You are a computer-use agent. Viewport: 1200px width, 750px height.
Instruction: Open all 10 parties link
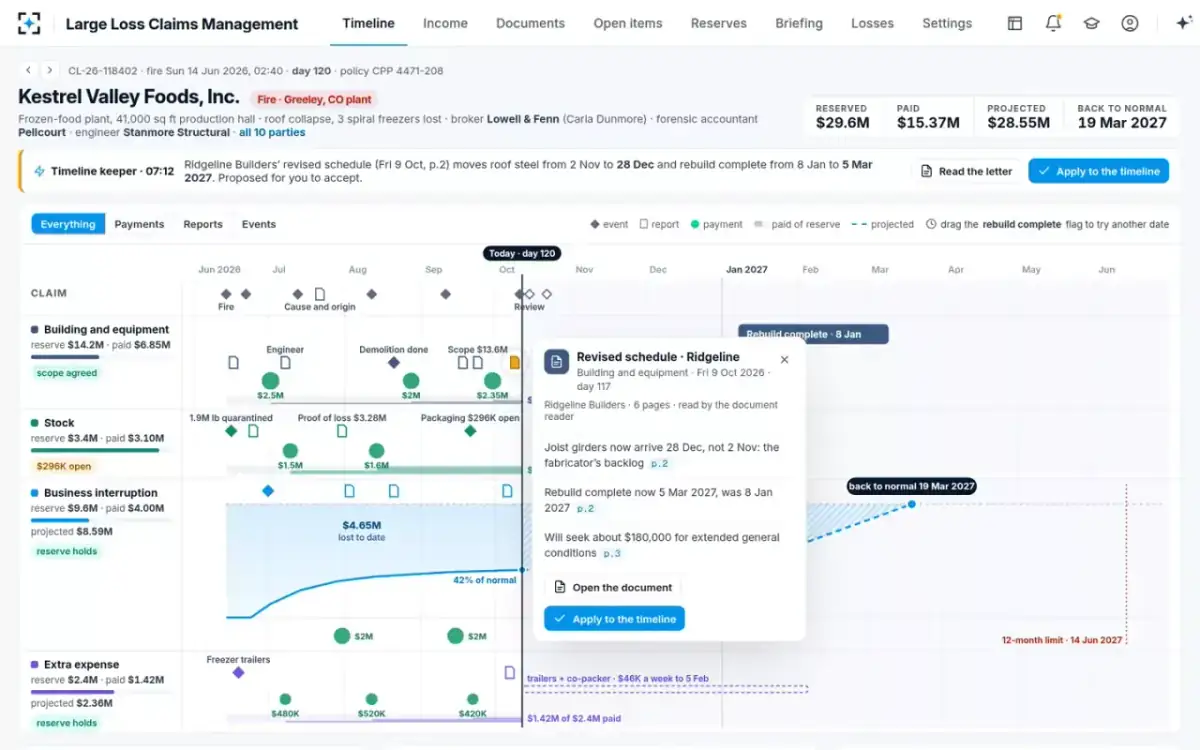pos(272,132)
